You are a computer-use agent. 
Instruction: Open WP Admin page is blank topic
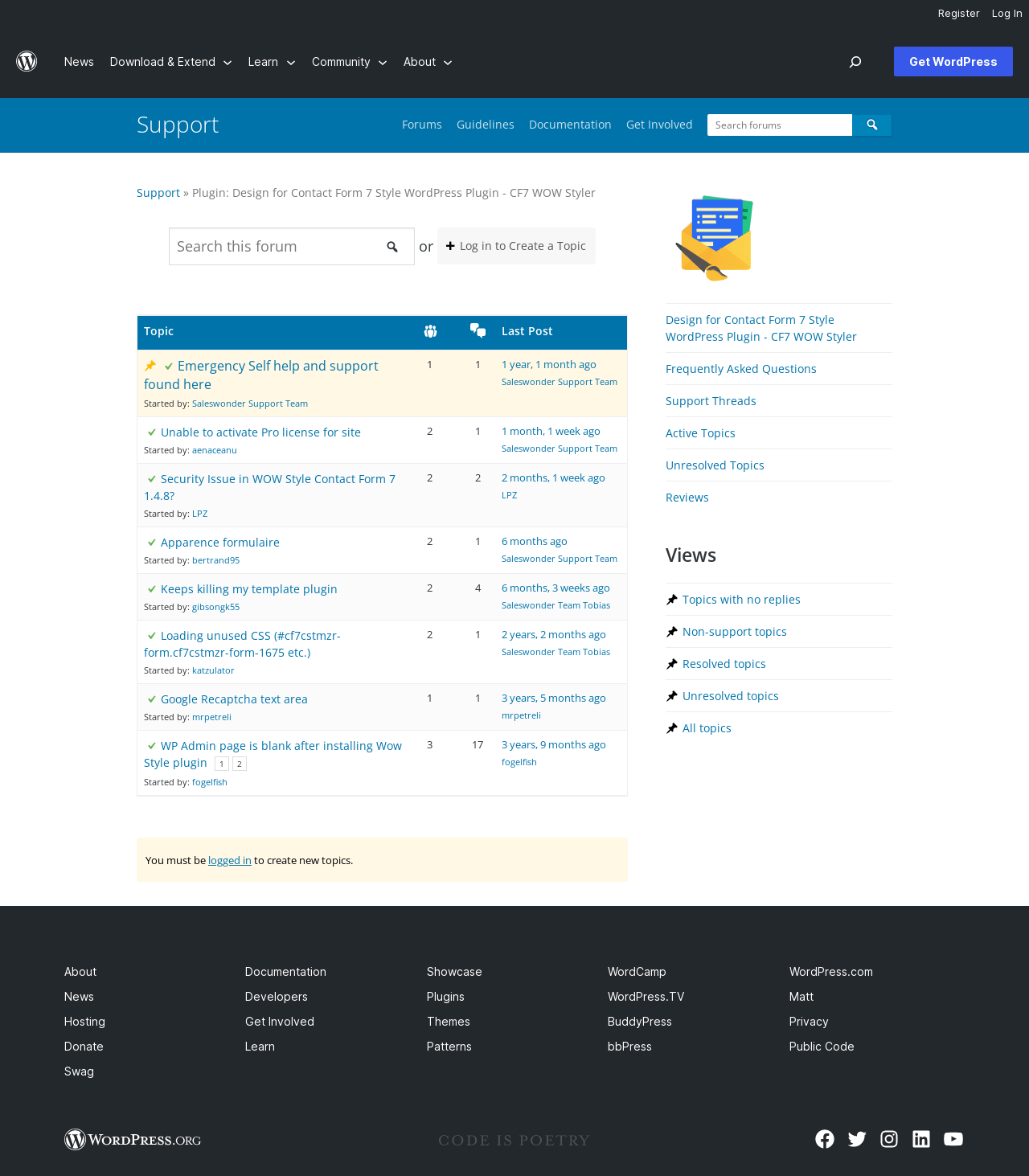click(x=273, y=754)
